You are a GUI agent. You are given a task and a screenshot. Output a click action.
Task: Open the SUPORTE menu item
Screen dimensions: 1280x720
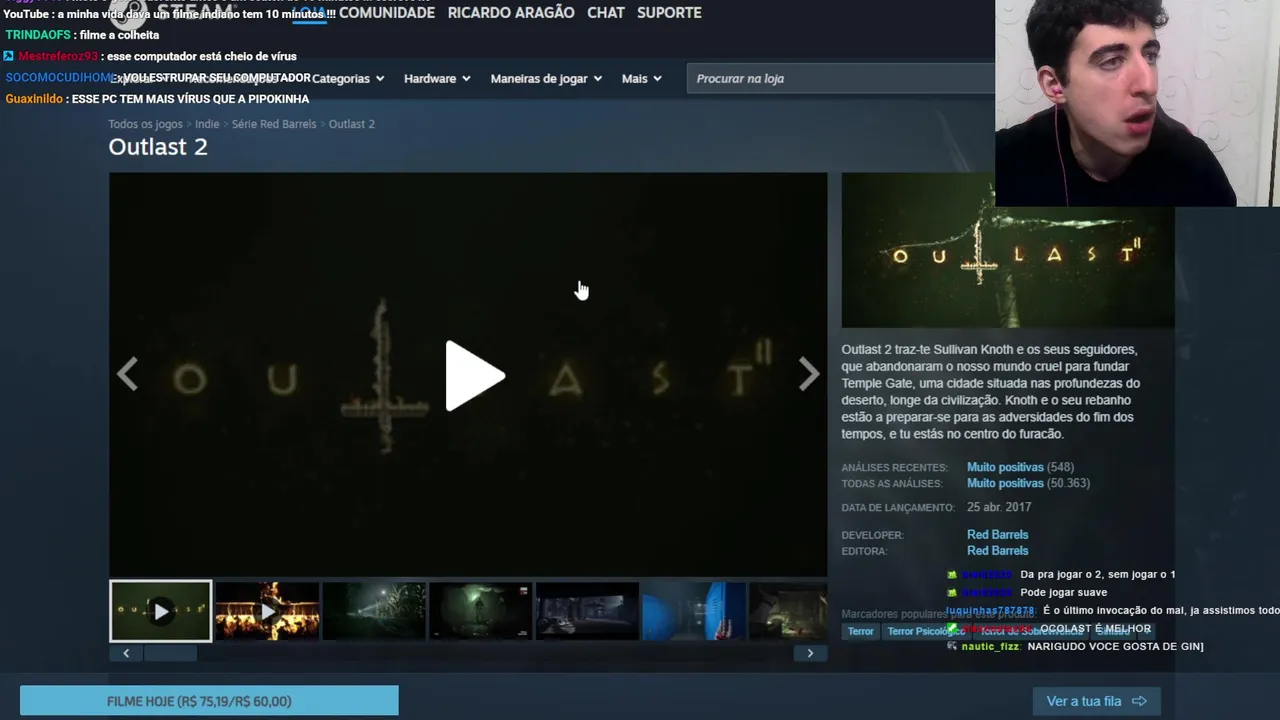click(669, 13)
